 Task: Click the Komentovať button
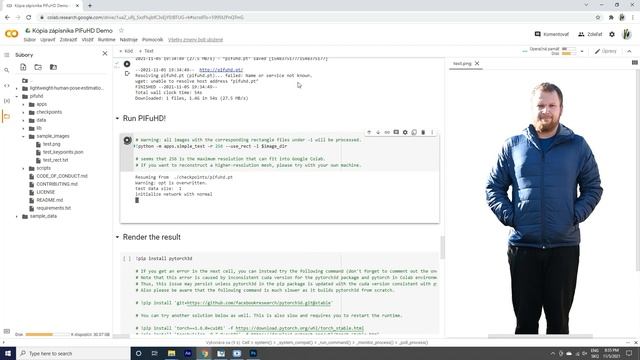552,34
